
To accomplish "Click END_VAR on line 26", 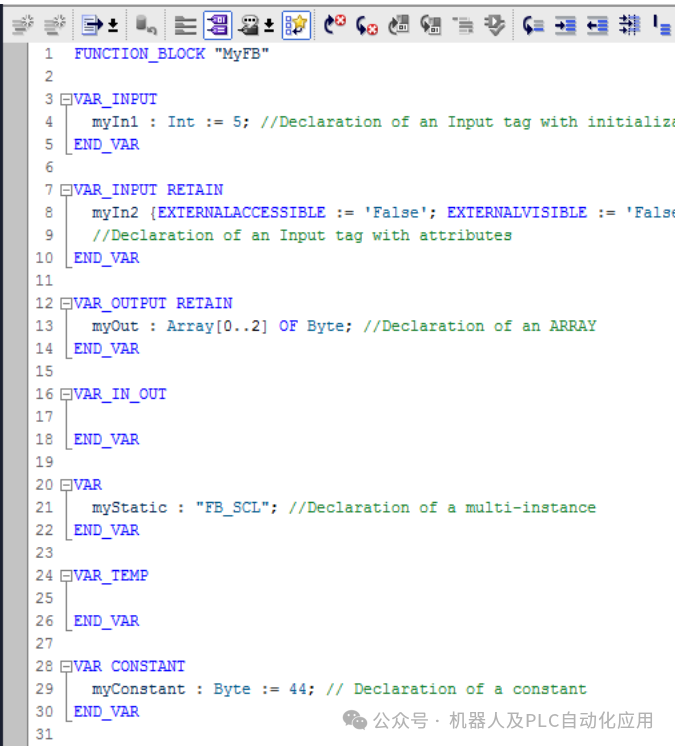I will point(106,621).
